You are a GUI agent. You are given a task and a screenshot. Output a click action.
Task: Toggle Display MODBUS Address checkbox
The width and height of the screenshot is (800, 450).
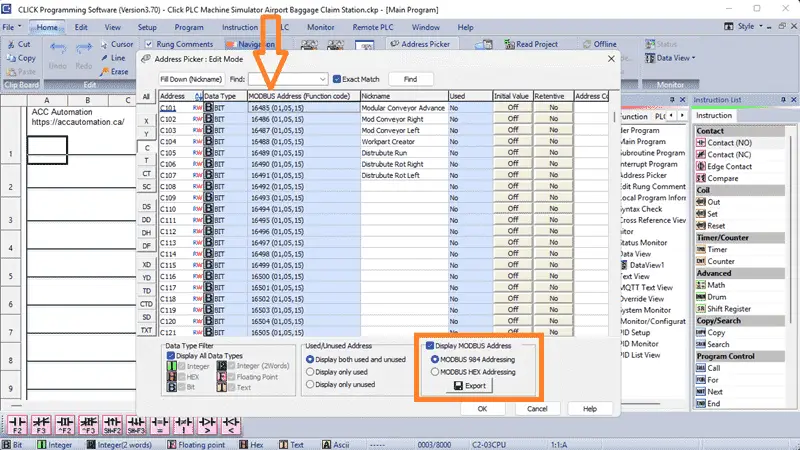coord(430,346)
